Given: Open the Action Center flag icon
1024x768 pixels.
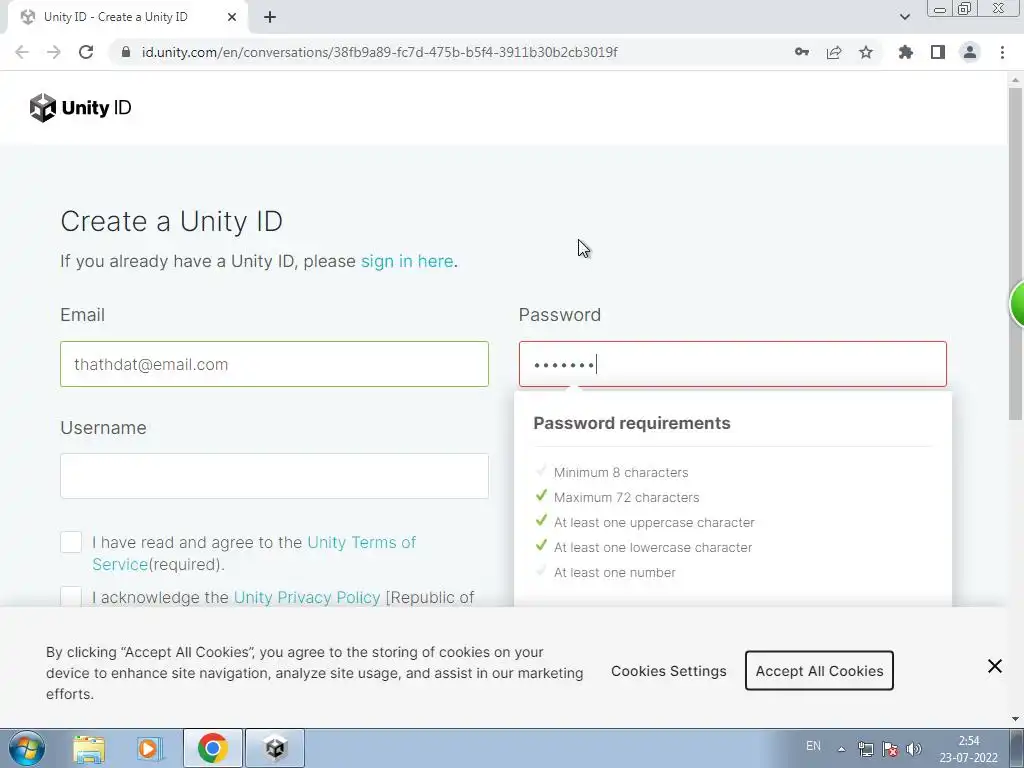Looking at the screenshot, I should (x=889, y=749).
